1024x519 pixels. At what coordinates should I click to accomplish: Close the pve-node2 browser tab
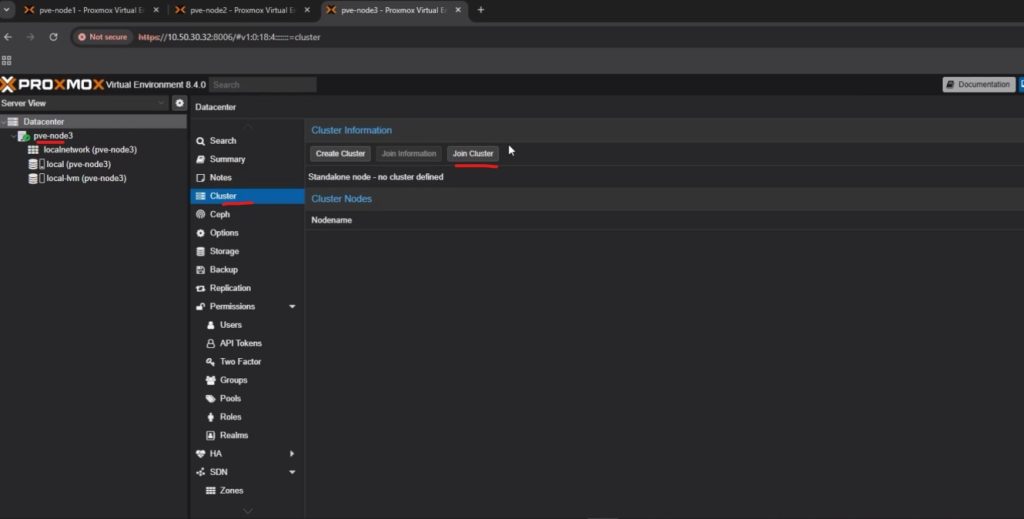[x=307, y=10]
